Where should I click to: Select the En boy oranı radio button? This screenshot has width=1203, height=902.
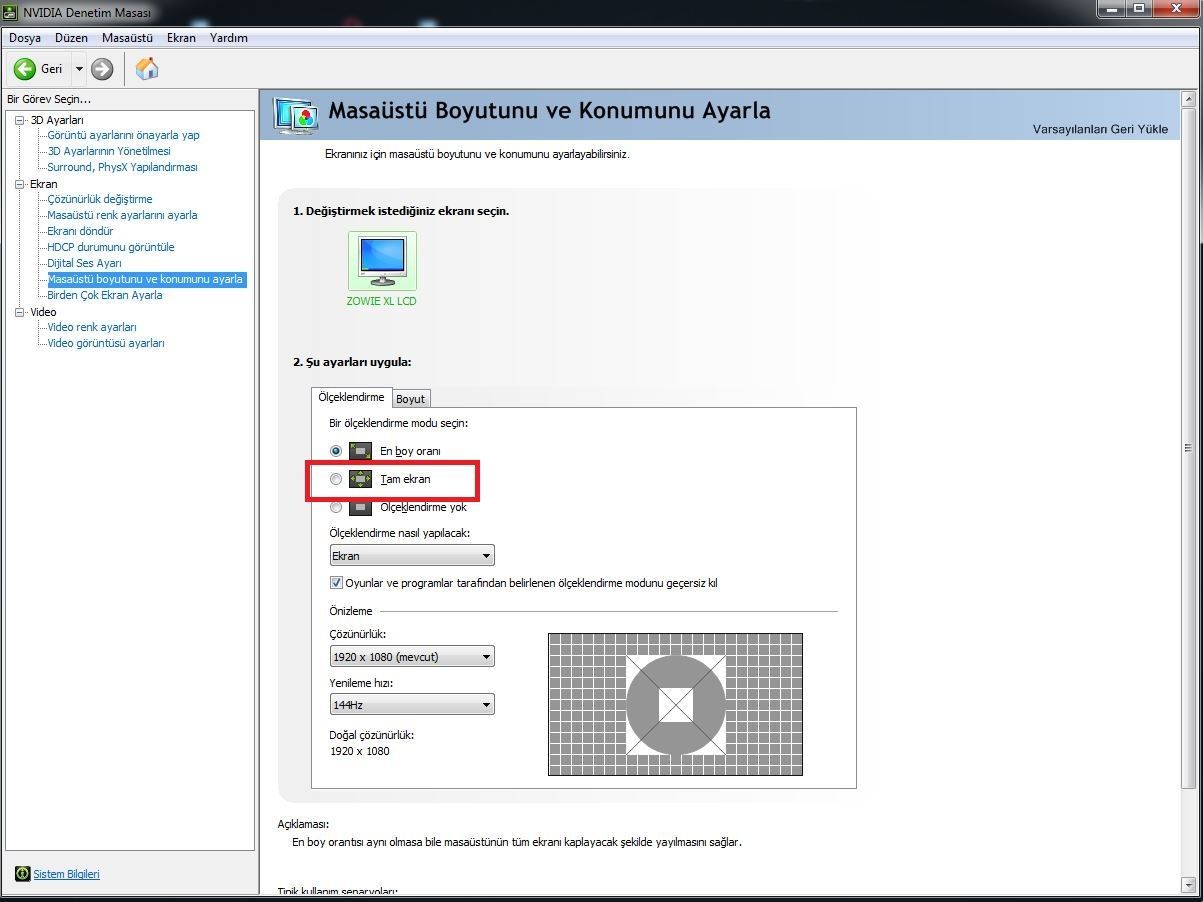(336, 451)
